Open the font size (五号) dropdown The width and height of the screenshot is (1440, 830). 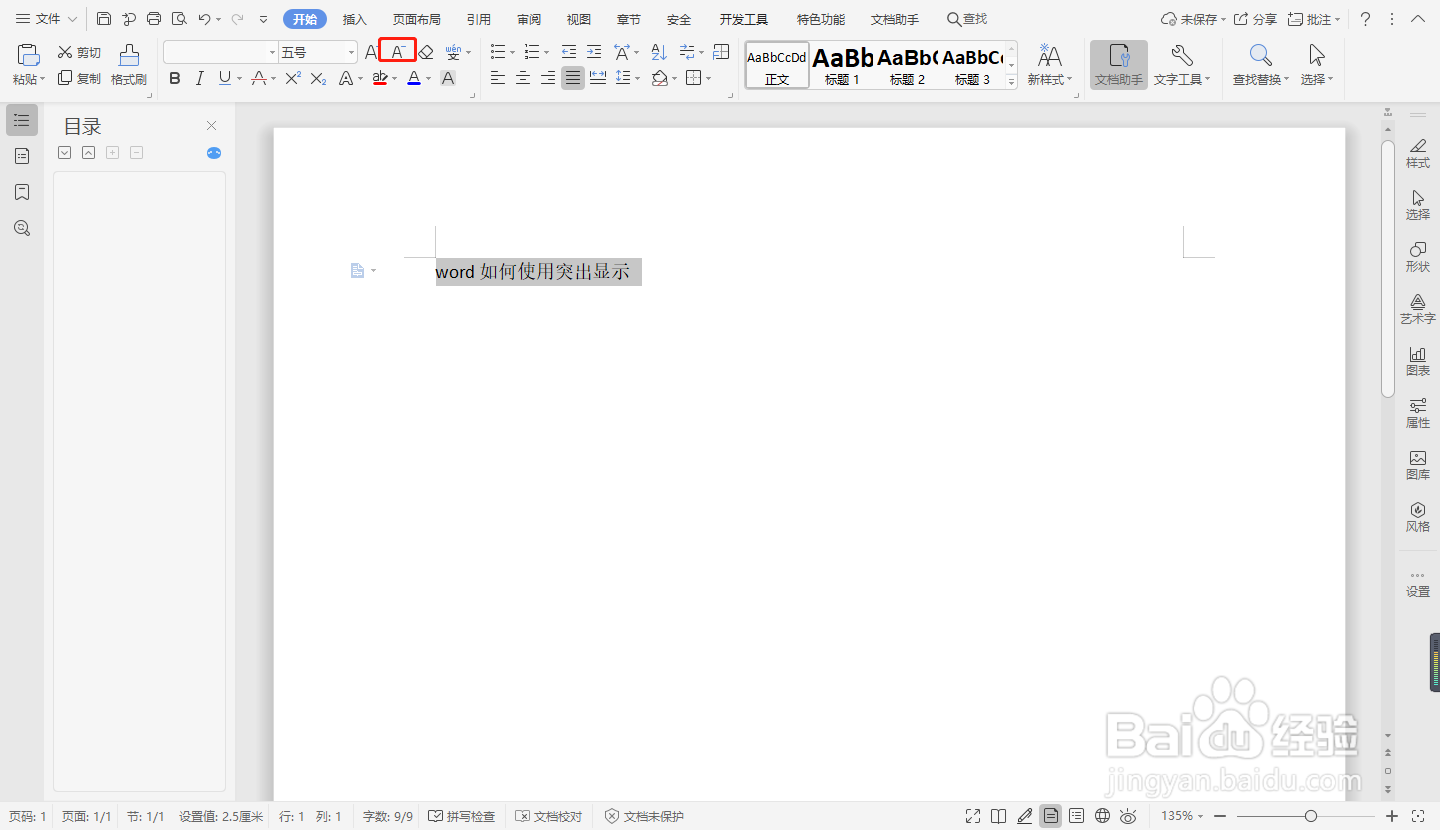pyautogui.click(x=350, y=52)
